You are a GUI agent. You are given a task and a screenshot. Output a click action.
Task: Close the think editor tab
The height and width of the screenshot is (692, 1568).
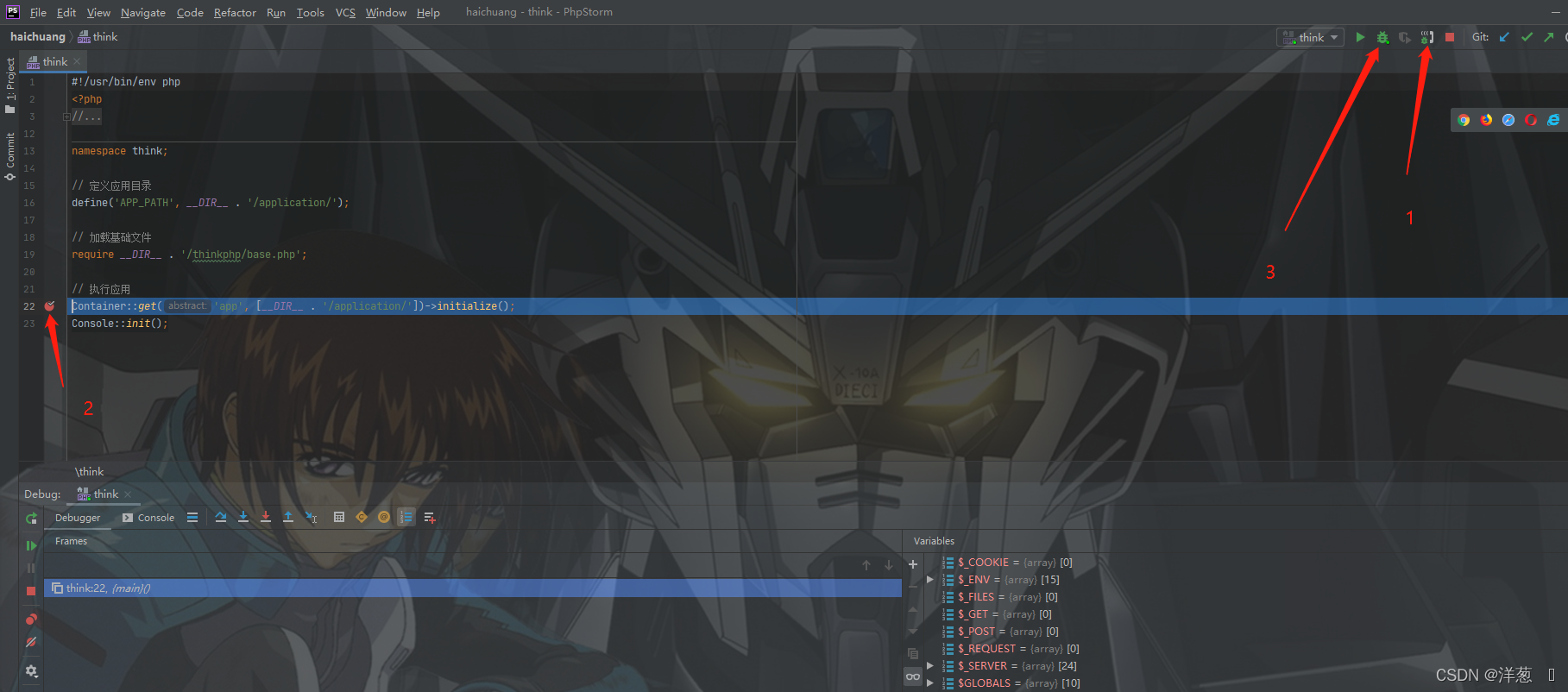tap(77, 61)
